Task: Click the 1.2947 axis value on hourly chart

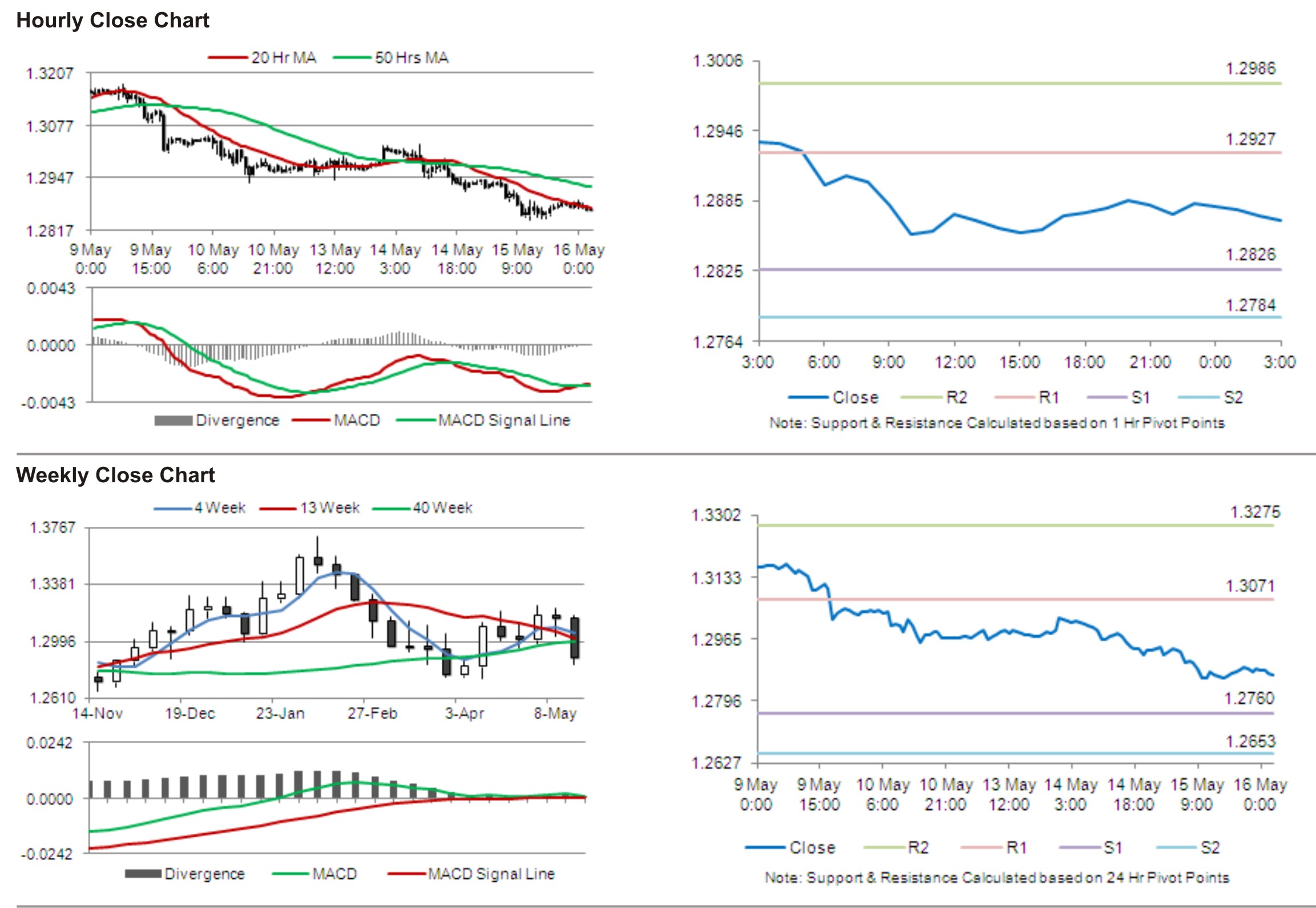Action: pyautogui.click(x=50, y=178)
